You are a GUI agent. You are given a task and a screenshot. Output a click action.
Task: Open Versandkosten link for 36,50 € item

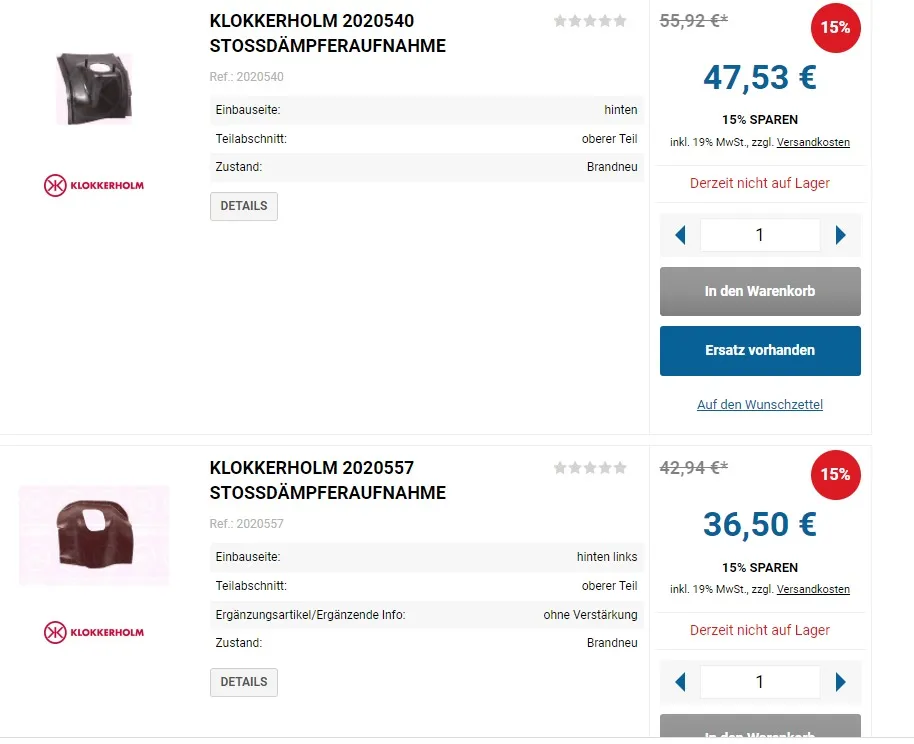813,590
